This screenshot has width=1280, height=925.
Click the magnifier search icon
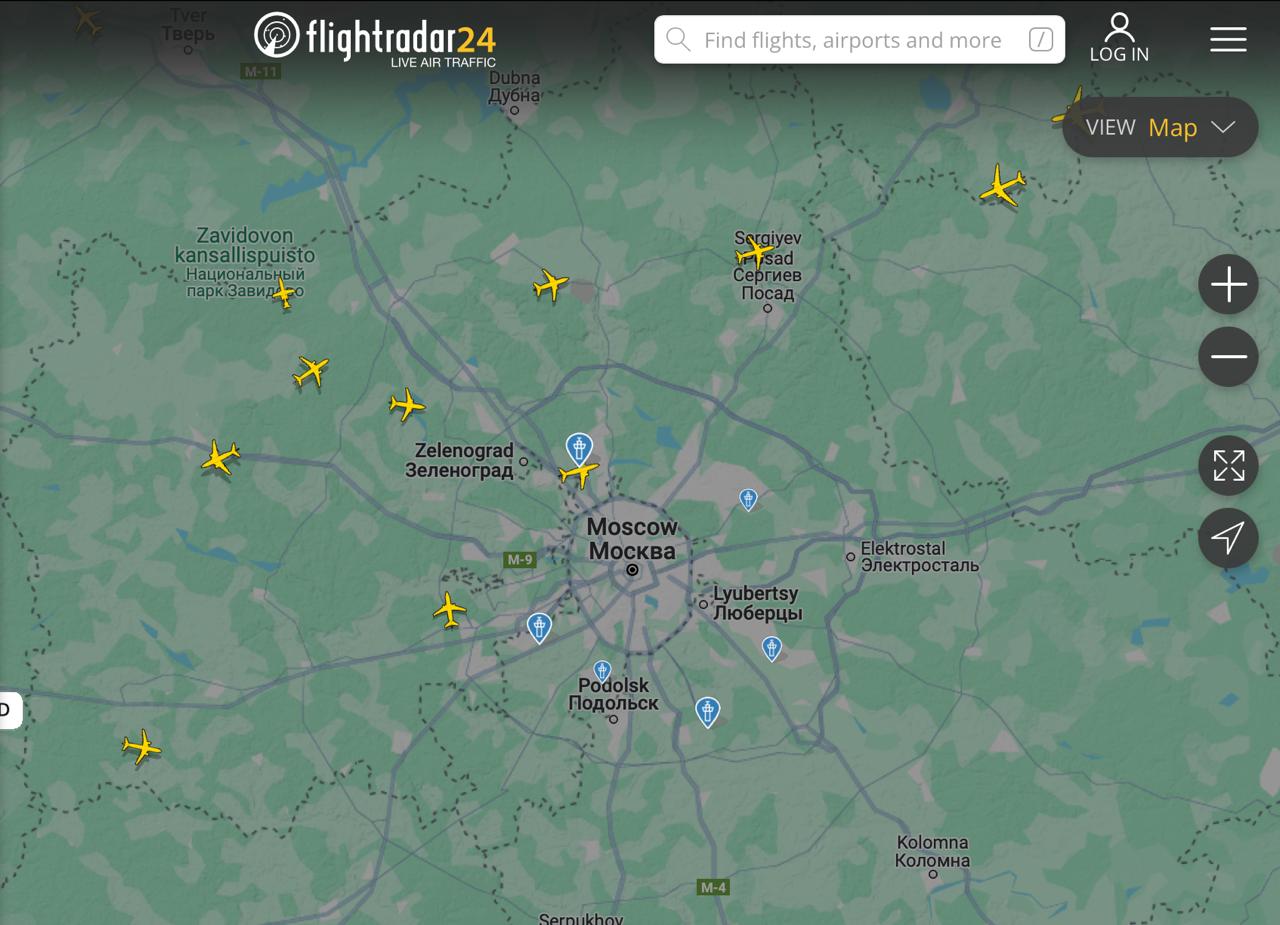tap(678, 40)
